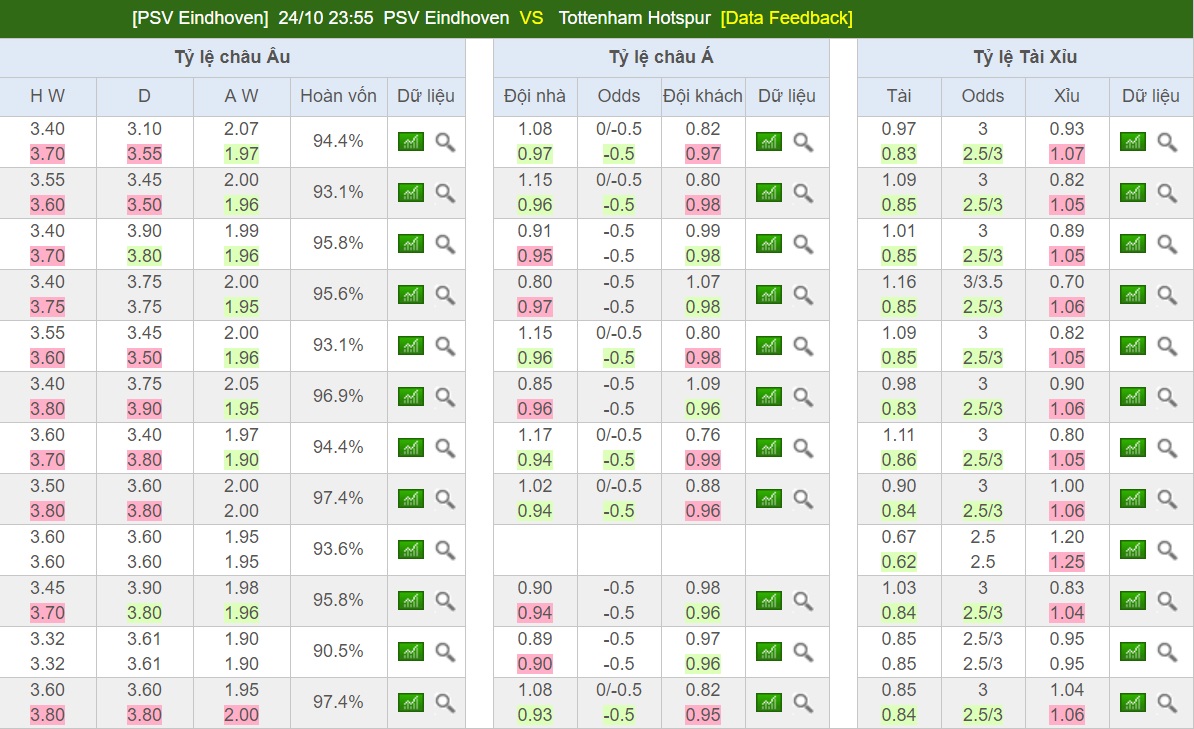Image resolution: width=1194 pixels, height=729 pixels.
Task: Click magnifier for Tài Xỉu row 0.97, 3, 0.93
Action: coord(1167,142)
